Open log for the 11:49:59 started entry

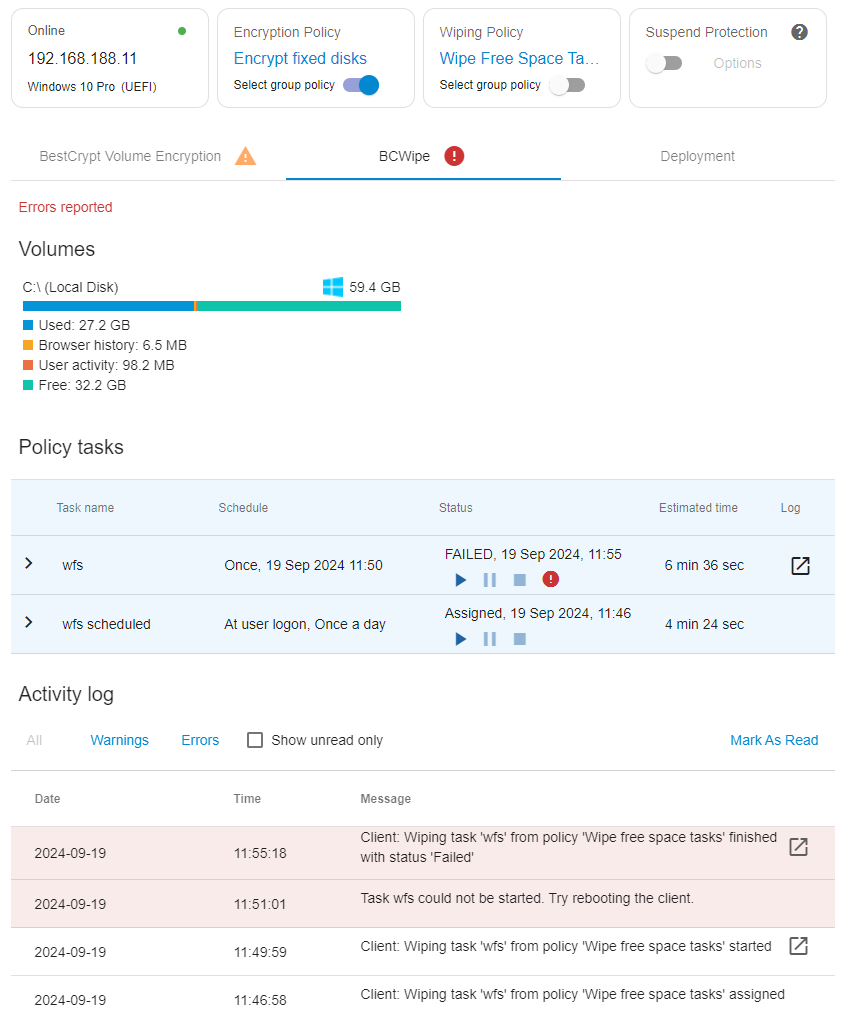pos(798,945)
